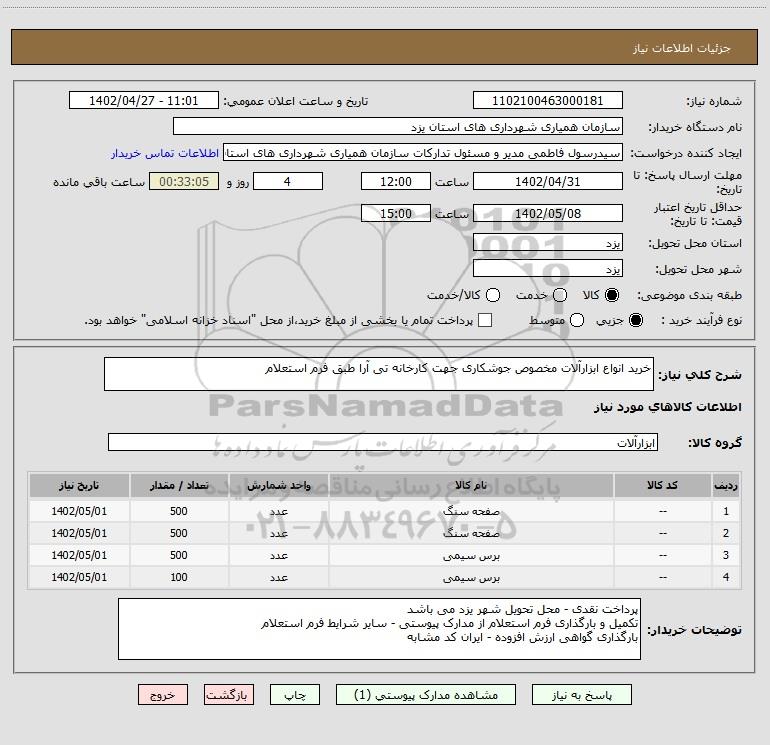Click row number 3 in the table
This screenshot has height=745, width=770.
coord(726,555)
